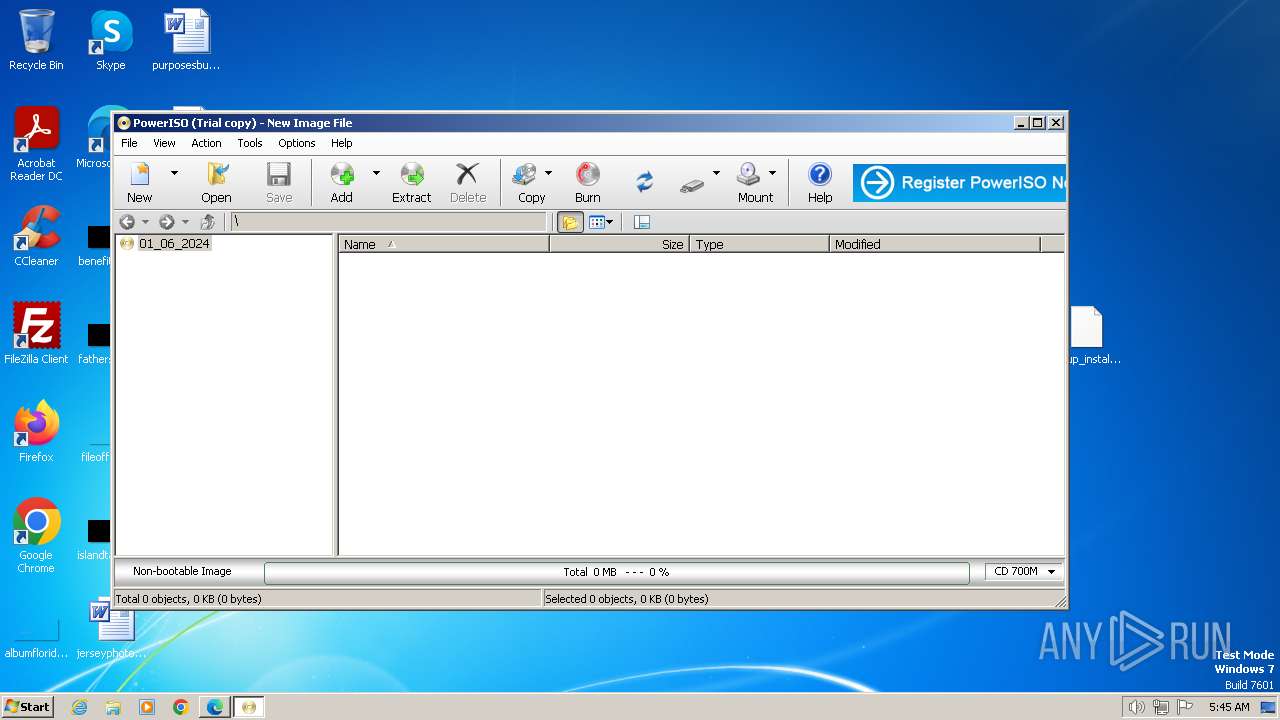Open the New button dropdown arrow
Viewport: 1280px width, 720px height.
click(174, 173)
